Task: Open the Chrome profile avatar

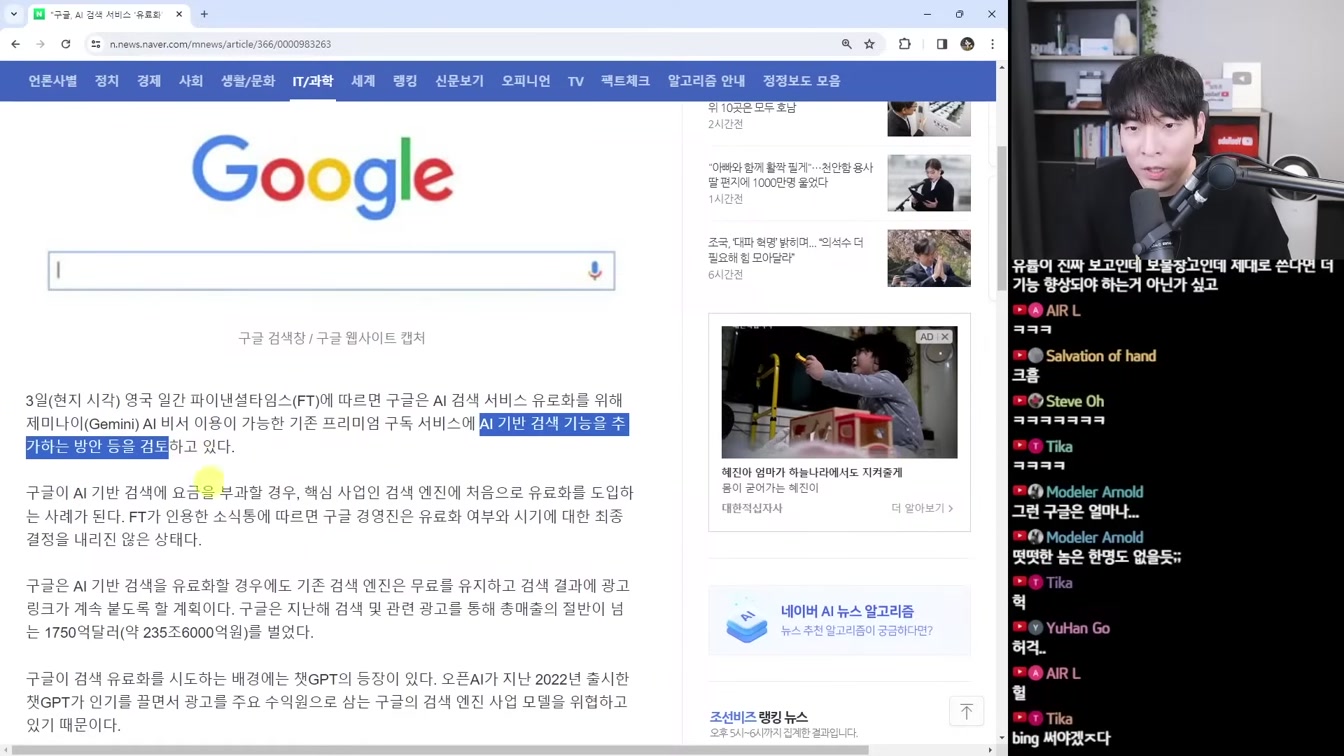Action: coord(967,44)
